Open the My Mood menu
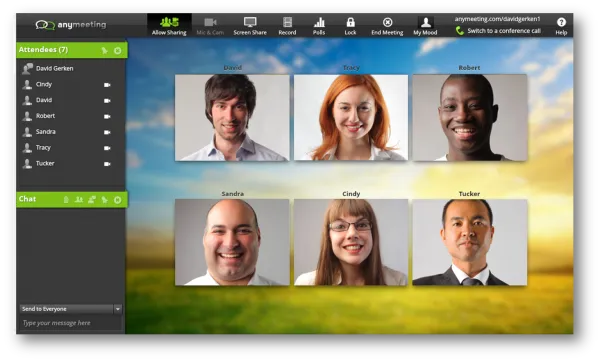Viewport: 600px width, 361px height. click(x=425, y=26)
